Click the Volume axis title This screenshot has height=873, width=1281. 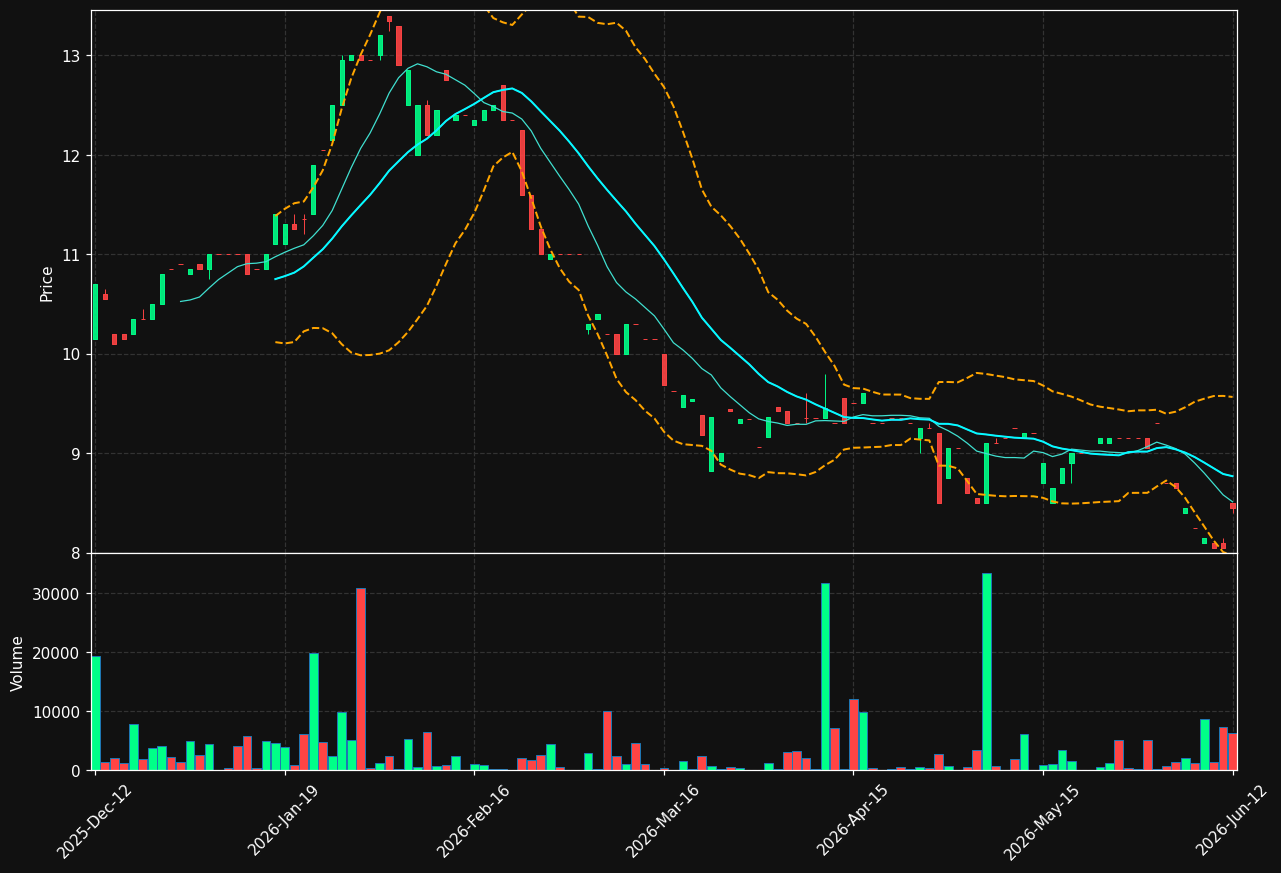tap(18, 663)
